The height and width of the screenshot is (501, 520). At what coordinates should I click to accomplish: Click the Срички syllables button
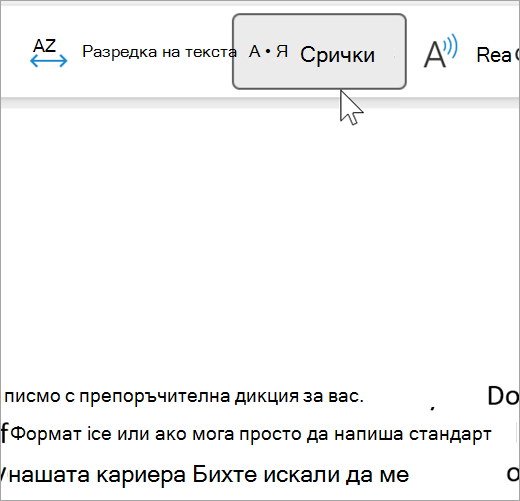[x=319, y=52]
